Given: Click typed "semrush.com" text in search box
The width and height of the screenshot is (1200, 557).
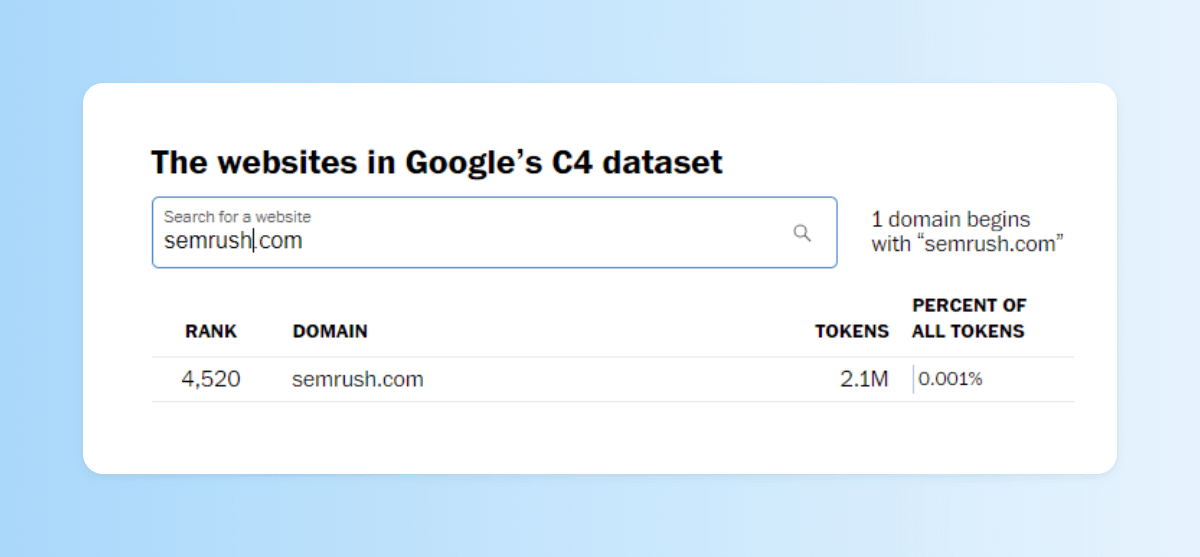Looking at the screenshot, I should [233, 241].
